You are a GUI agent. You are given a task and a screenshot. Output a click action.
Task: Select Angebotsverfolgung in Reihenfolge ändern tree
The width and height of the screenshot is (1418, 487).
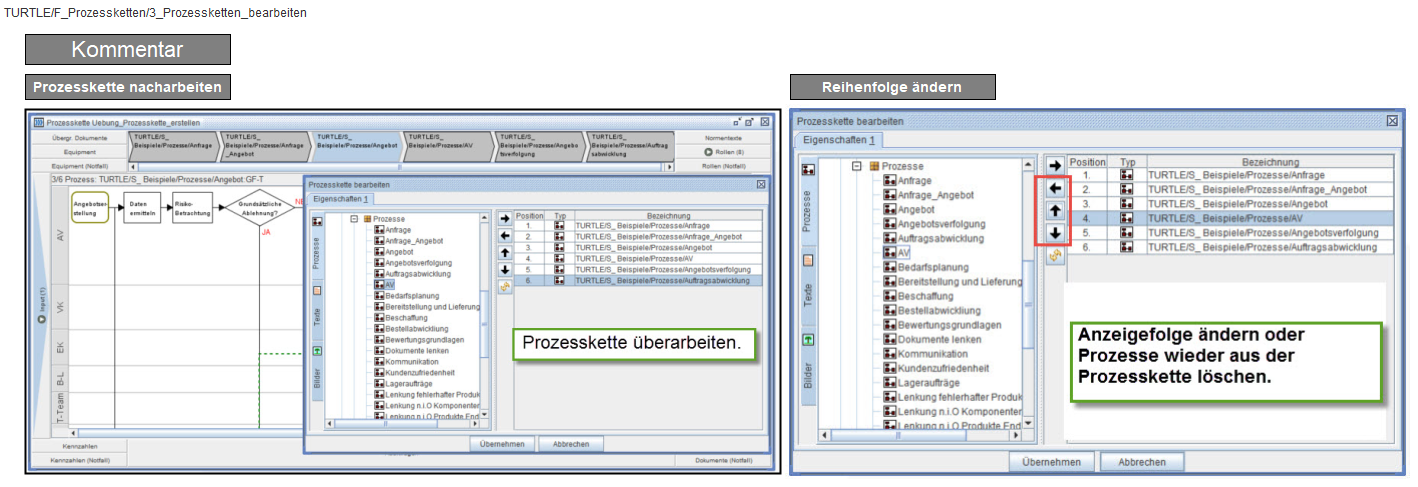(941, 224)
